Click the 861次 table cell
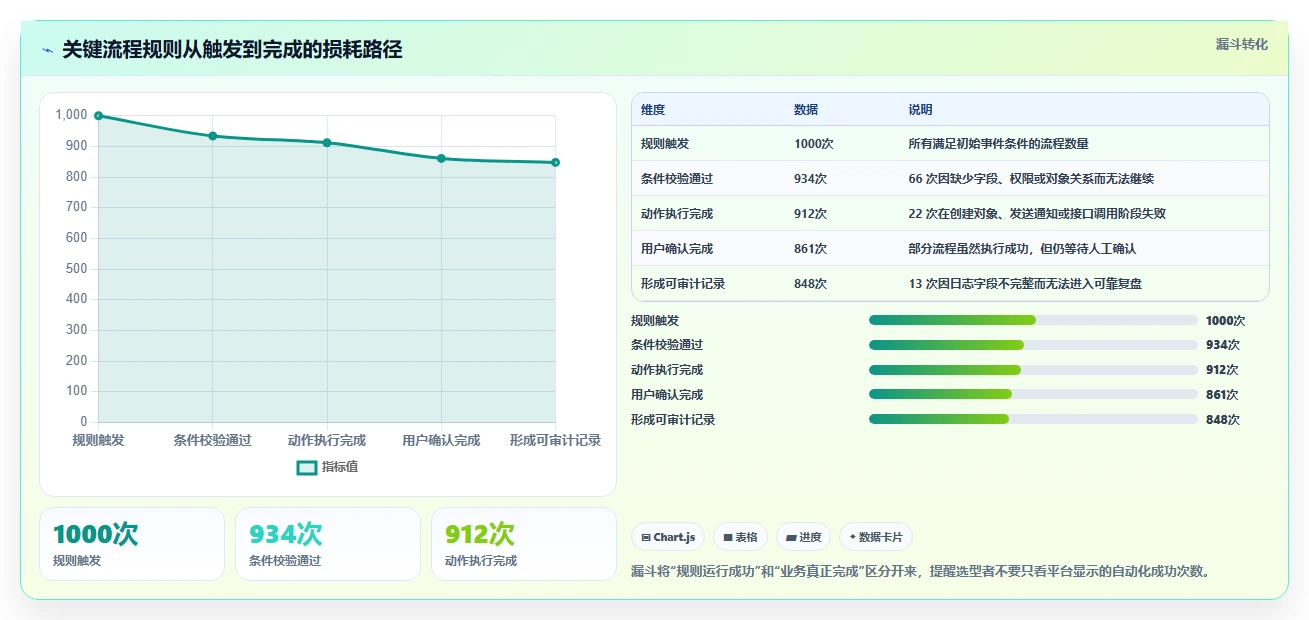This screenshot has height=620, width=1309. coord(810,249)
